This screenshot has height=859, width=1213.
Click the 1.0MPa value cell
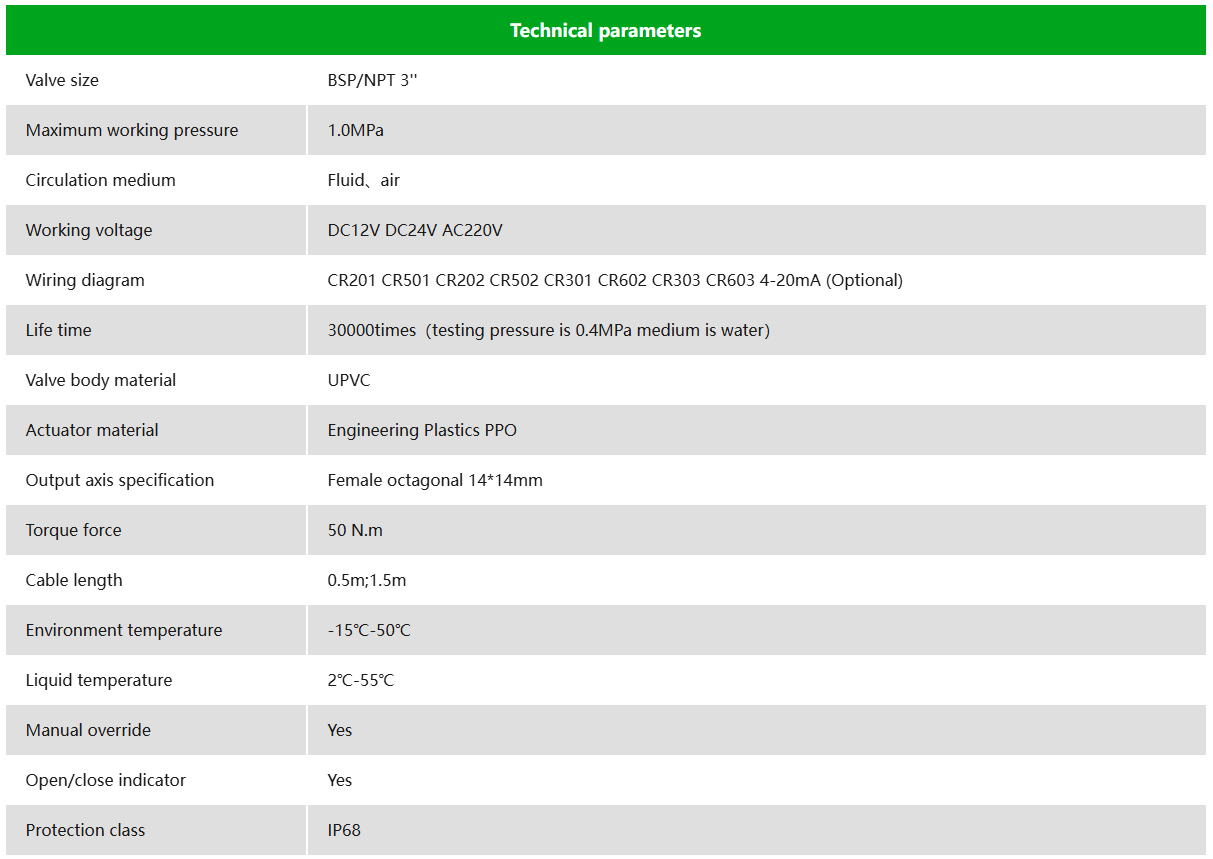pos(757,130)
